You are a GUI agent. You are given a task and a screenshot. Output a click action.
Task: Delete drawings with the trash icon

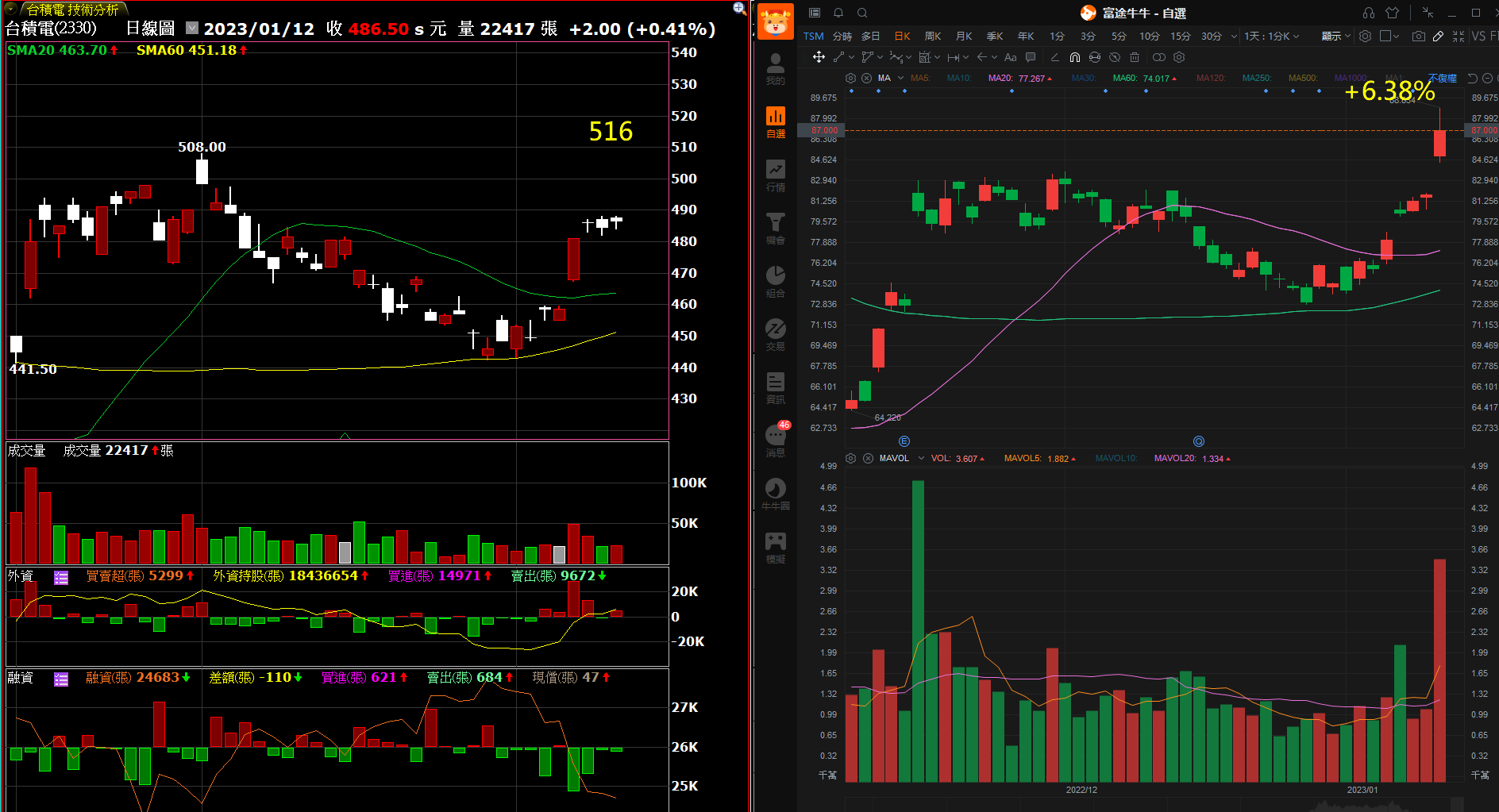1135,57
